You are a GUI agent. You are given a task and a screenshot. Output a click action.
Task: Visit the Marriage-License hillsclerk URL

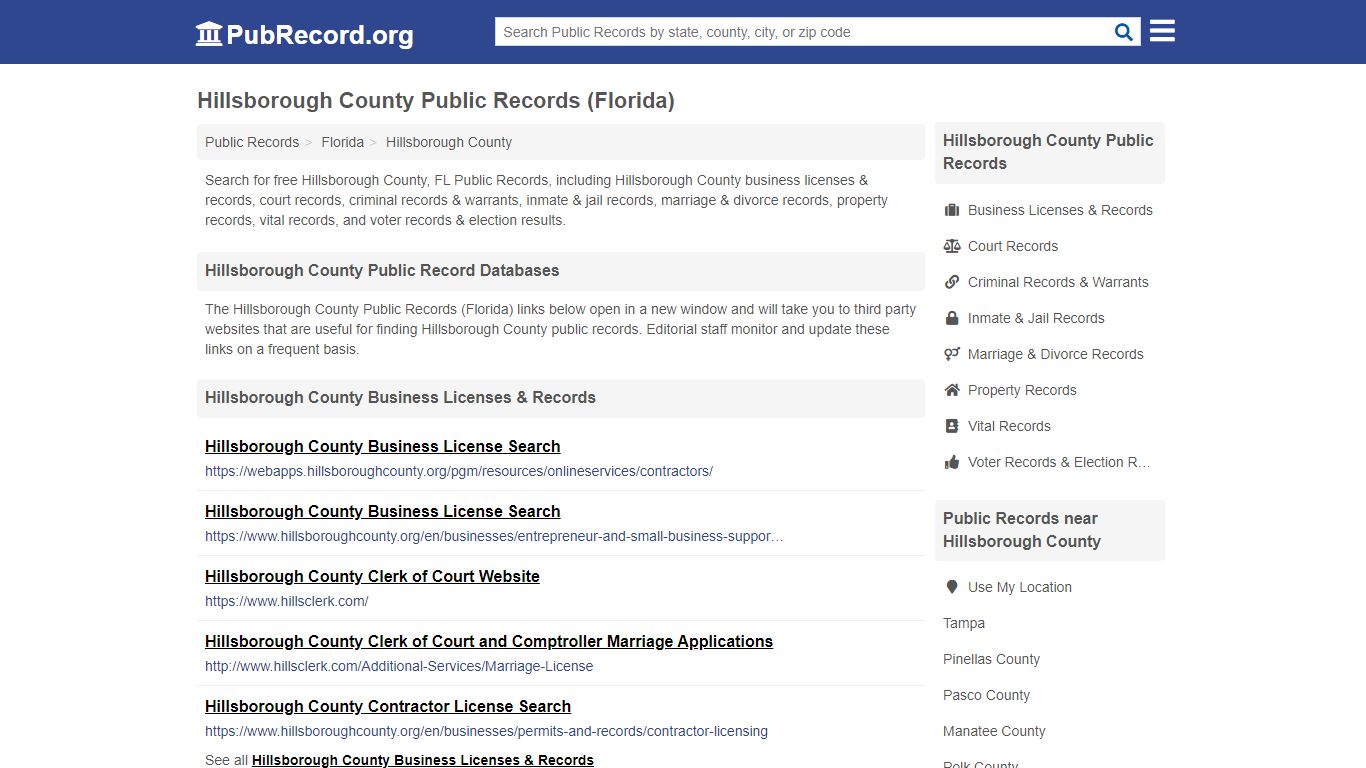pyautogui.click(x=399, y=666)
